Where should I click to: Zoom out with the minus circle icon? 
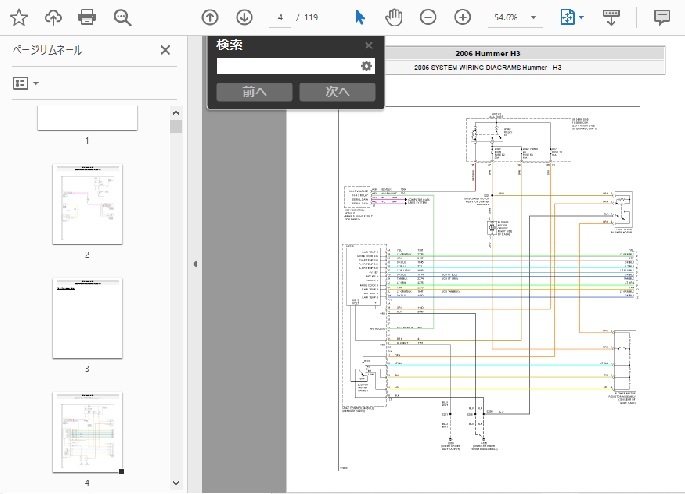click(428, 17)
